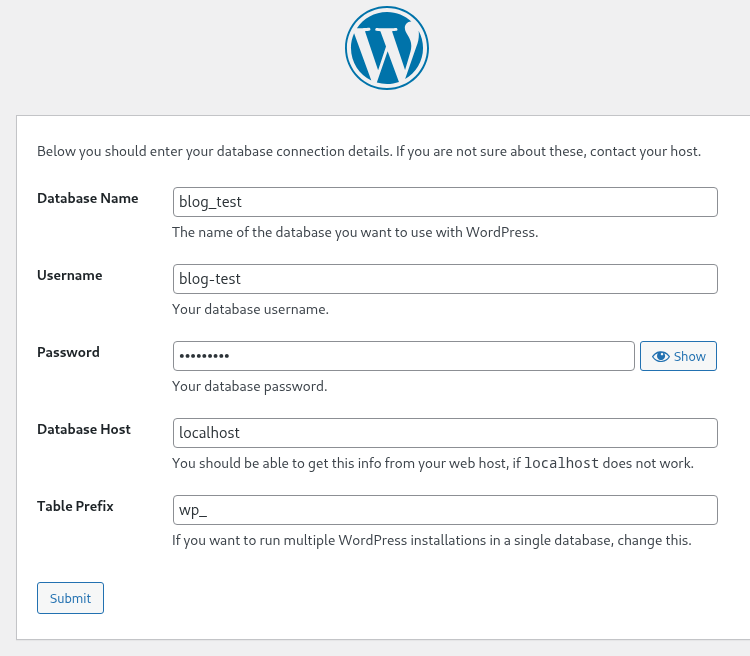
Task: Click the intro text about database connection details
Action: [x=368, y=152]
